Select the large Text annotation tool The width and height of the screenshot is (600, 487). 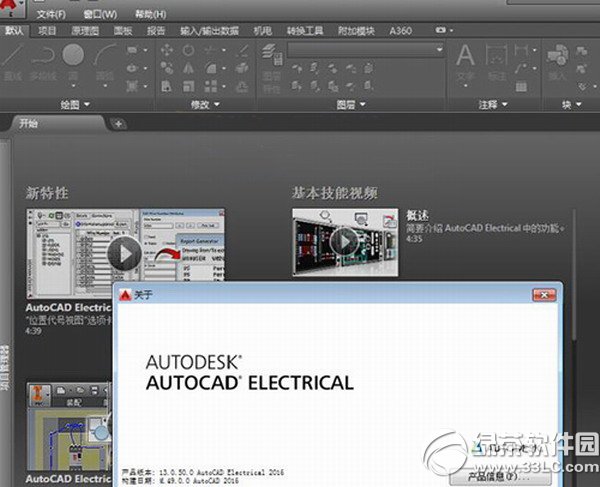pos(465,62)
